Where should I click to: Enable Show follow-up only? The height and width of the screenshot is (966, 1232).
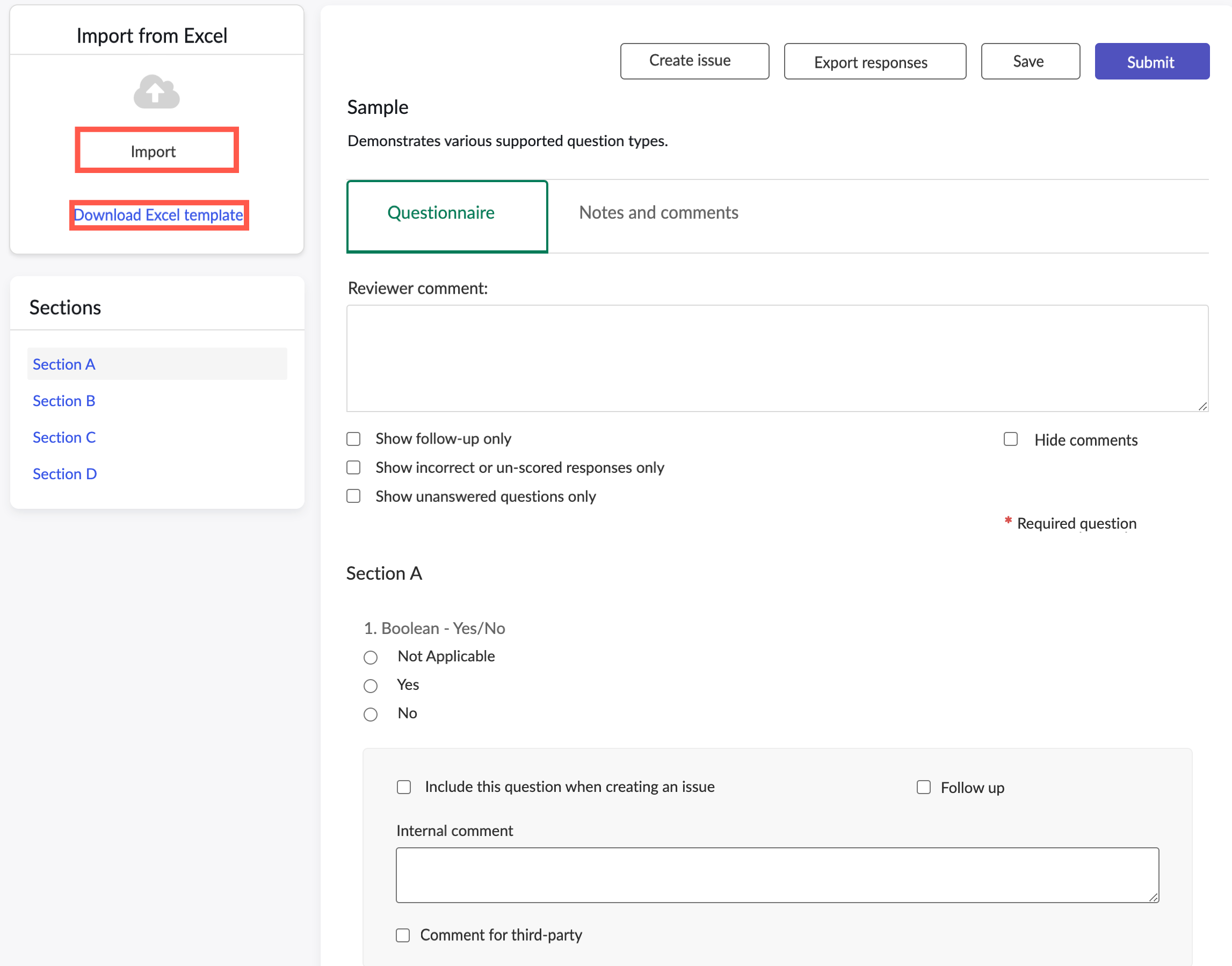tap(353, 439)
